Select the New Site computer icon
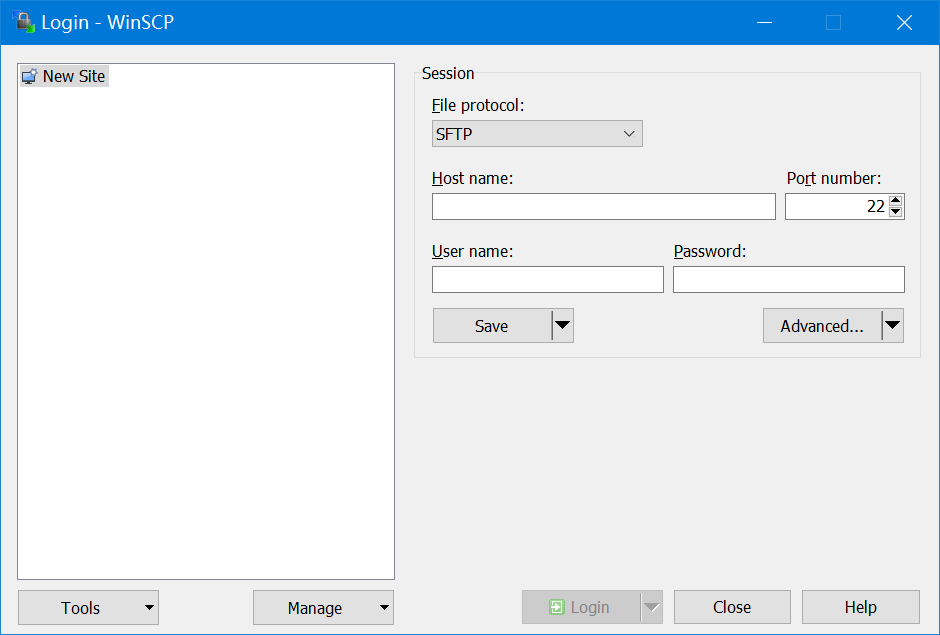The height and width of the screenshot is (635, 940). [29, 76]
